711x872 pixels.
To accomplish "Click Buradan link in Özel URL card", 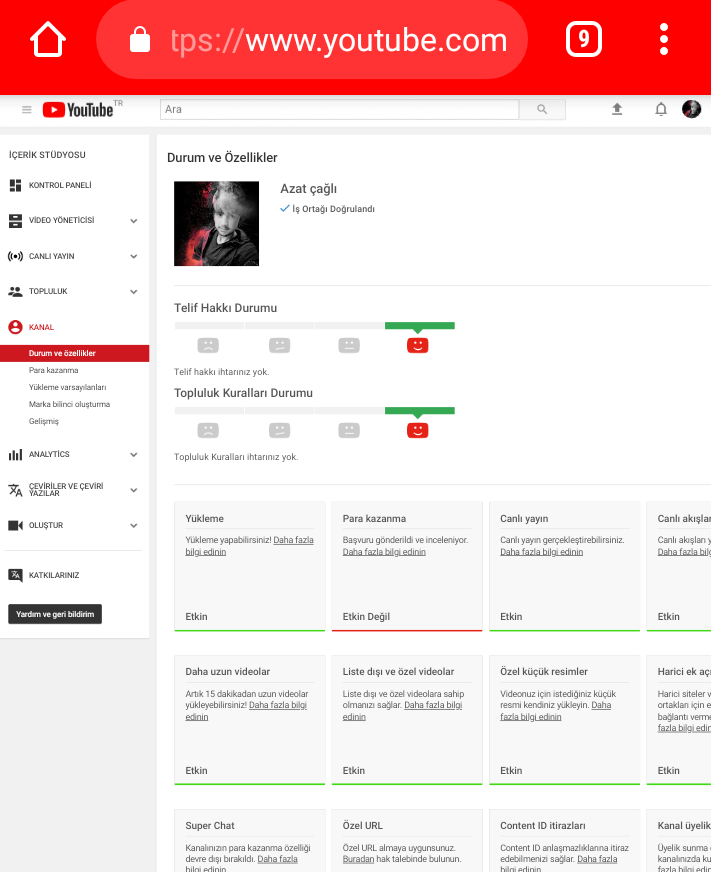I will [x=358, y=859].
